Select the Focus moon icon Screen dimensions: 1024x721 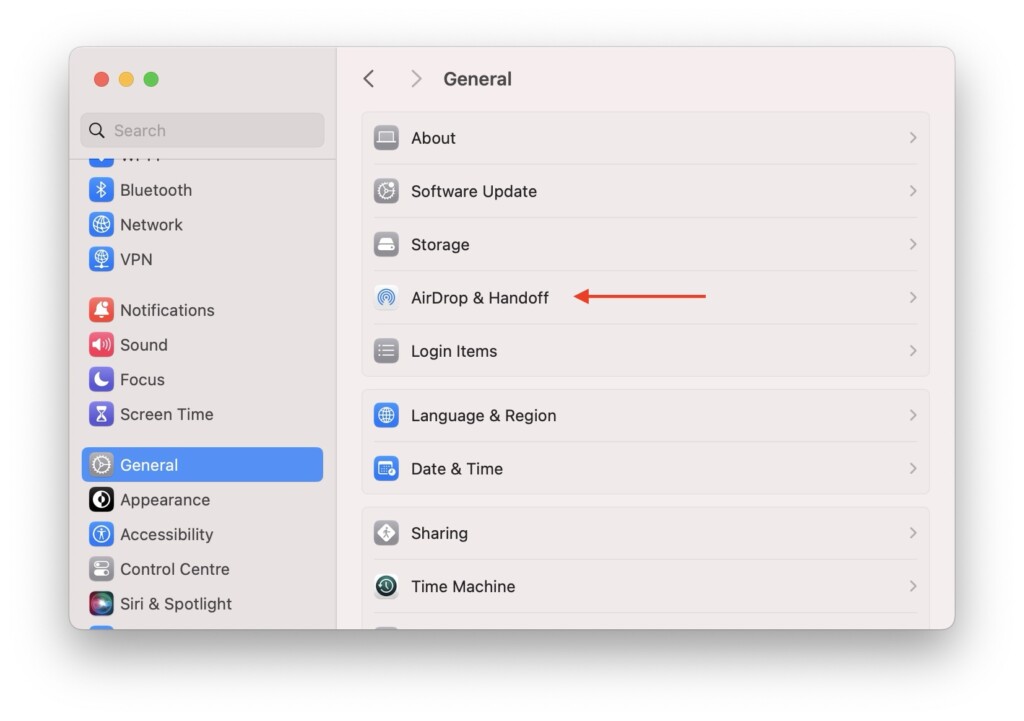click(x=101, y=379)
